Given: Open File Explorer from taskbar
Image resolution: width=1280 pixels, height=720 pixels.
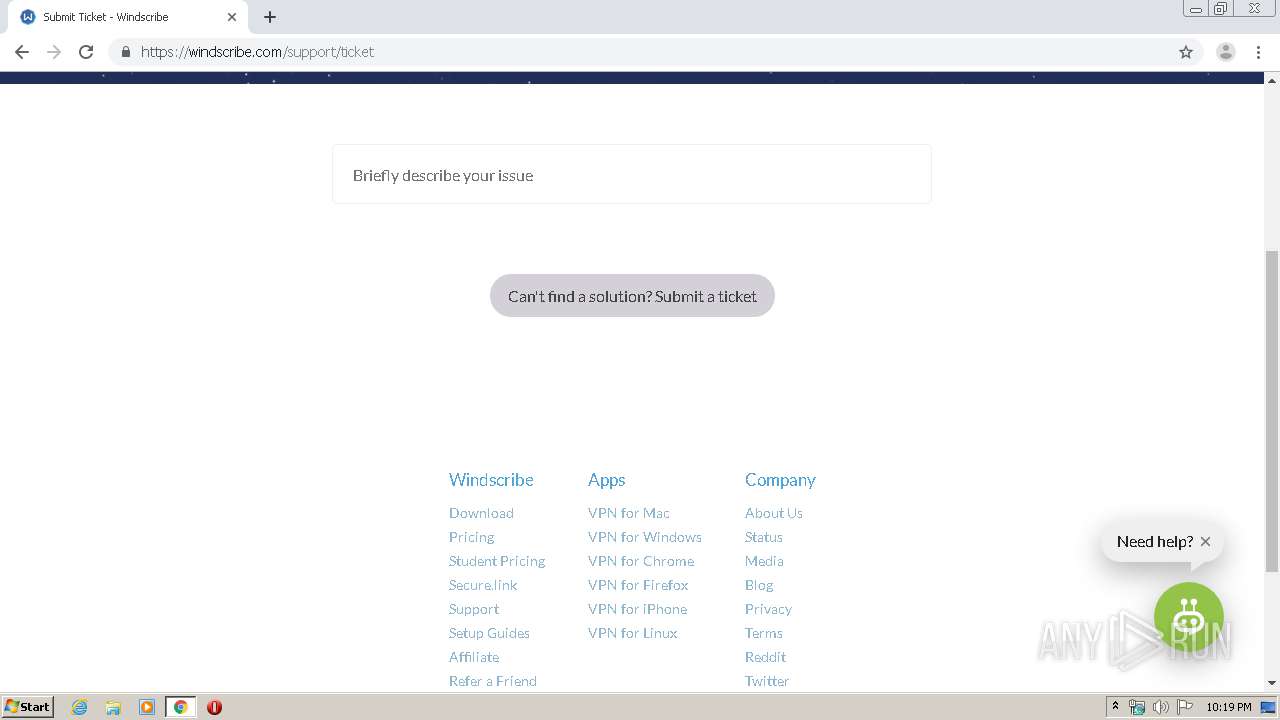Looking at the screenshot, I should pyautogui.click(x=113, y=707).
